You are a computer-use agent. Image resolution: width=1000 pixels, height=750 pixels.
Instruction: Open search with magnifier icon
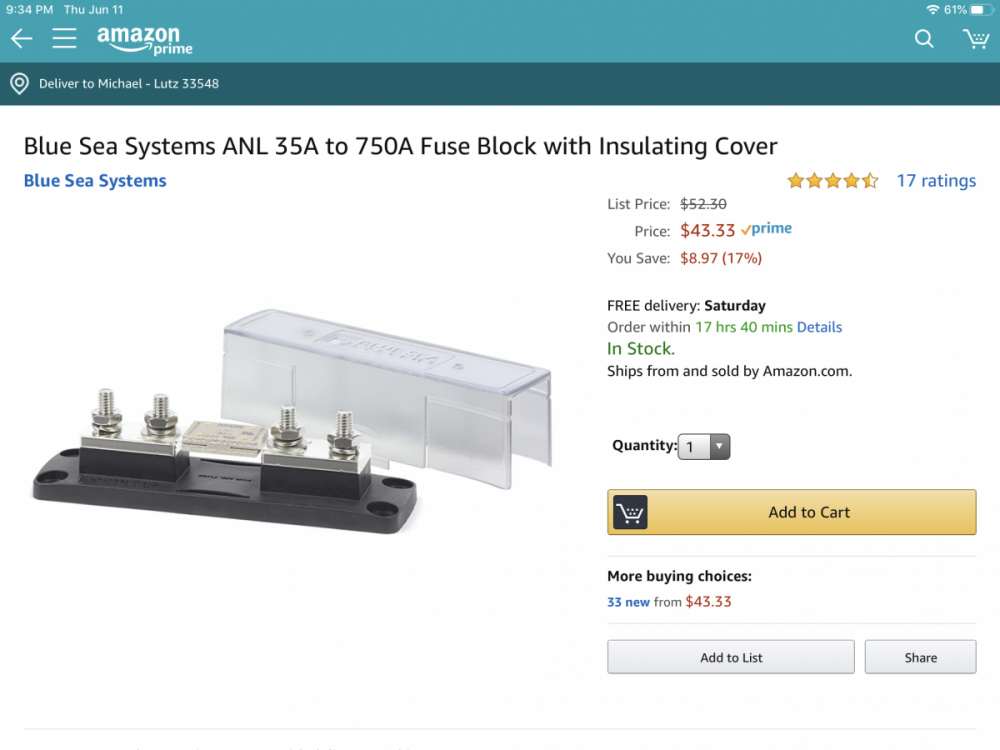pyautogui.click(x=924, y=39)
